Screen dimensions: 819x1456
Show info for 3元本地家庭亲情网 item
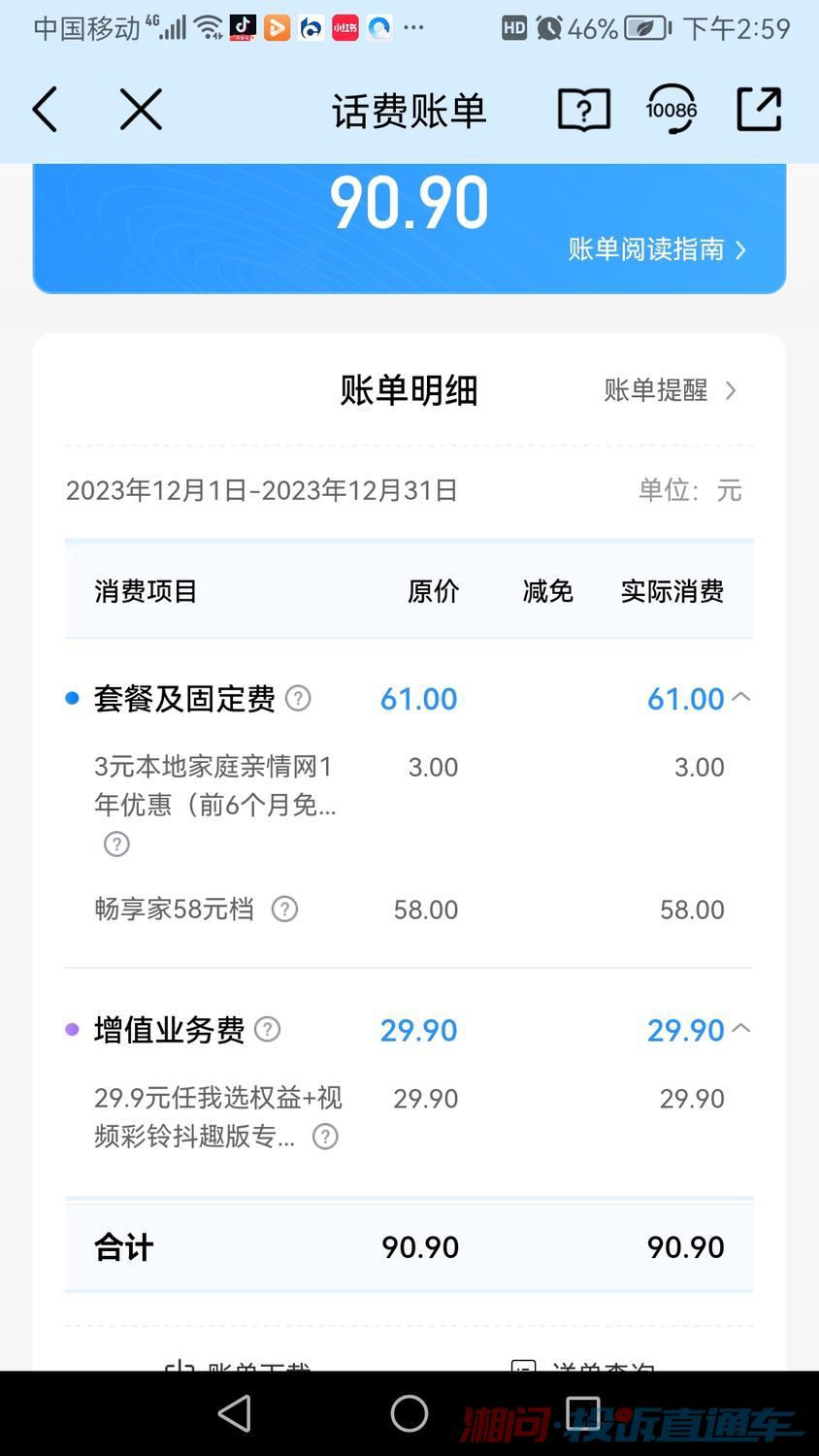[116, 844]
